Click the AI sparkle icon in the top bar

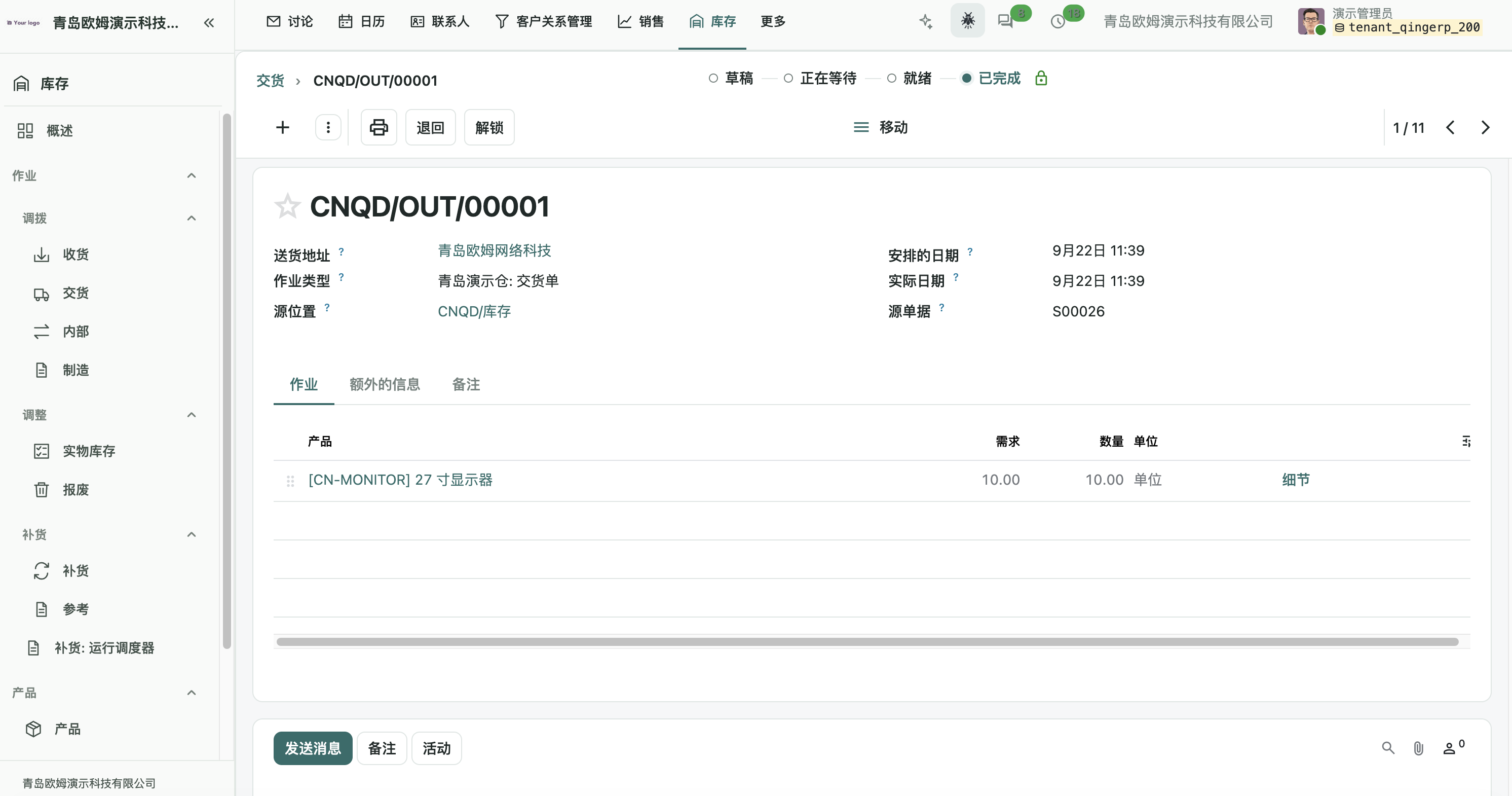coord(926,22)
